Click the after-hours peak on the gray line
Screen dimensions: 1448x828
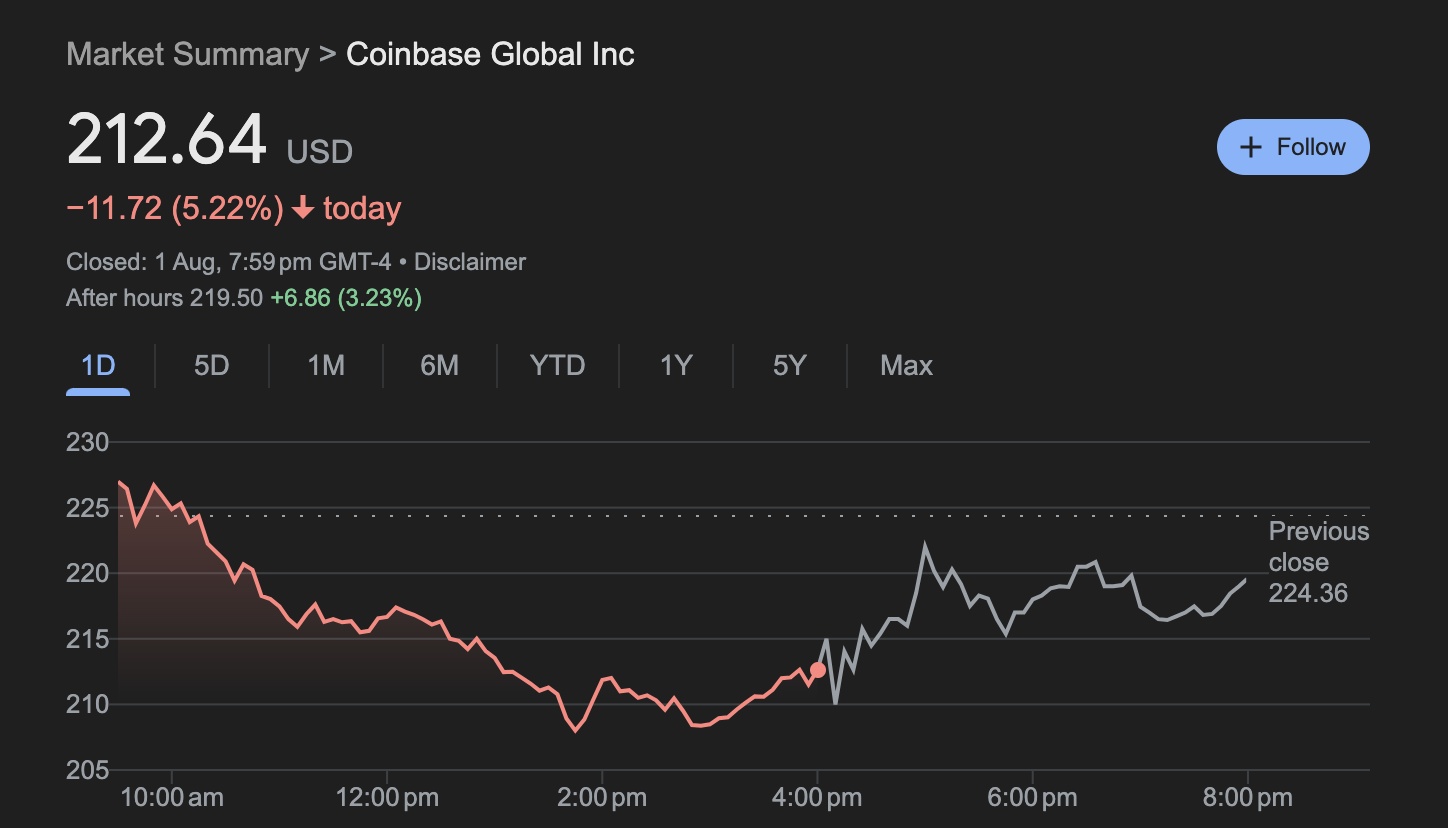(x=925, y=546)
